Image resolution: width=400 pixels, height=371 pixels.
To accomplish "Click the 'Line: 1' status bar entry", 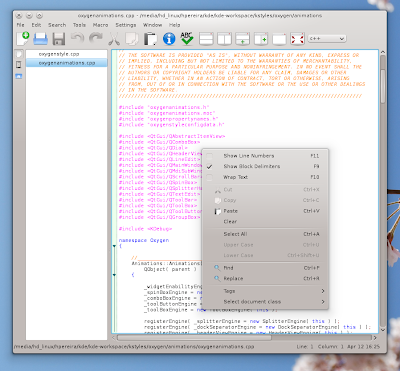I will click(305, 347).
